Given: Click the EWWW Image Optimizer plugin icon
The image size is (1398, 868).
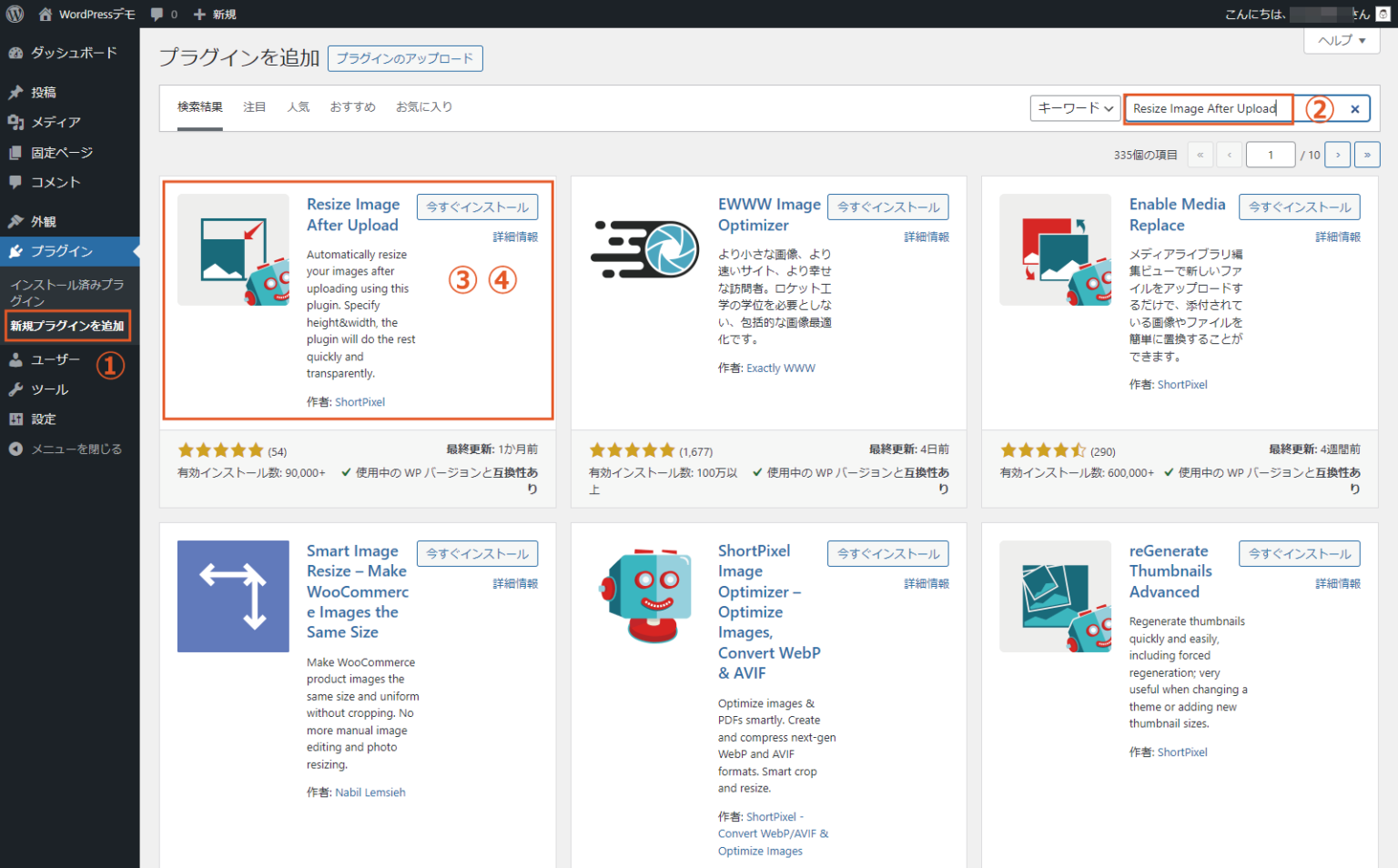Looking at the screenshot, I should (644, 249).
